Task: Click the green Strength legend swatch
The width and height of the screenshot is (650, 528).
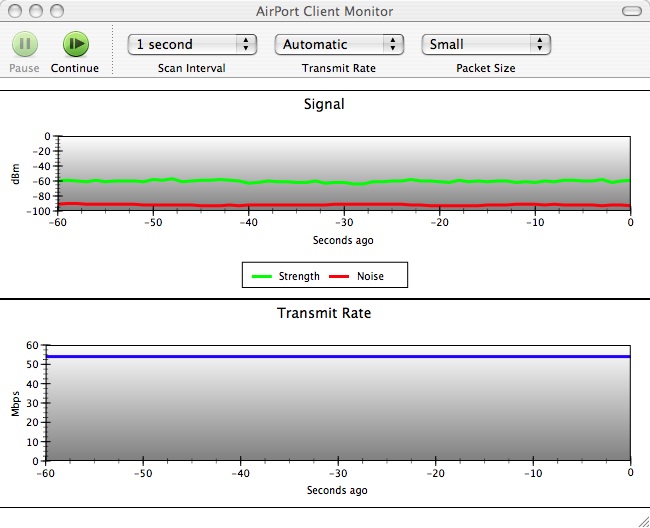Action: coord(262,276)
